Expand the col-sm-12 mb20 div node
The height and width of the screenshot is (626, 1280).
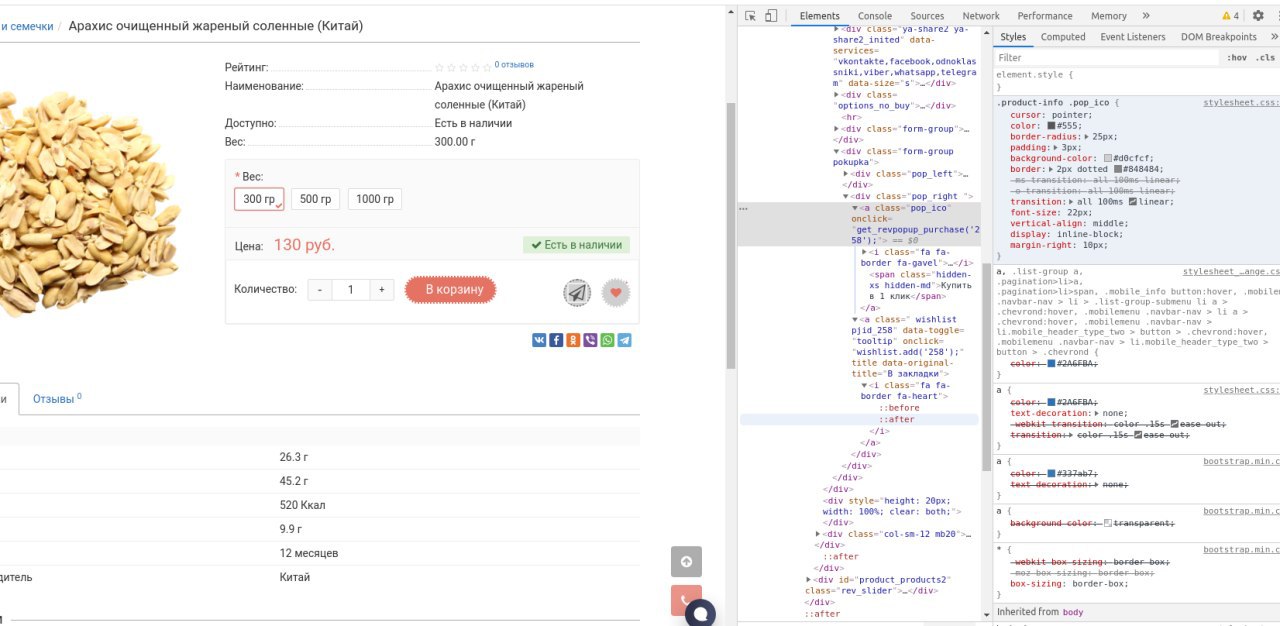pyautogui.click(x=819, y=534)
